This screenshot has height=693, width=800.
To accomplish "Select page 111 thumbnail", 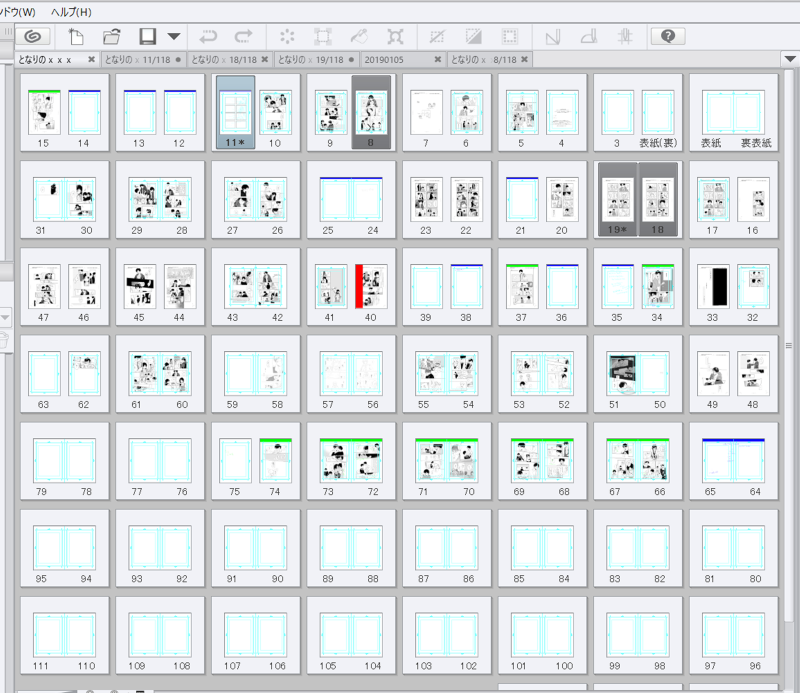I will [48, 636].
